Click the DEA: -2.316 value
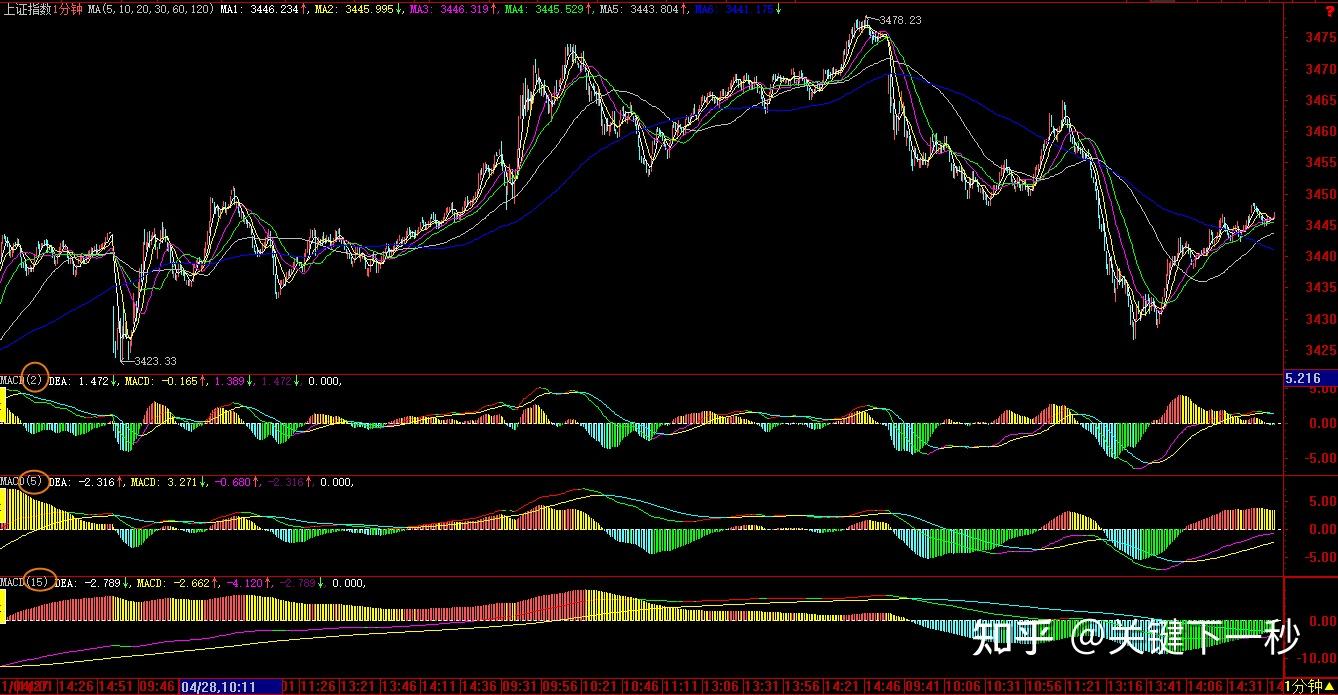The image size is (1338, 695). (84, 481)
